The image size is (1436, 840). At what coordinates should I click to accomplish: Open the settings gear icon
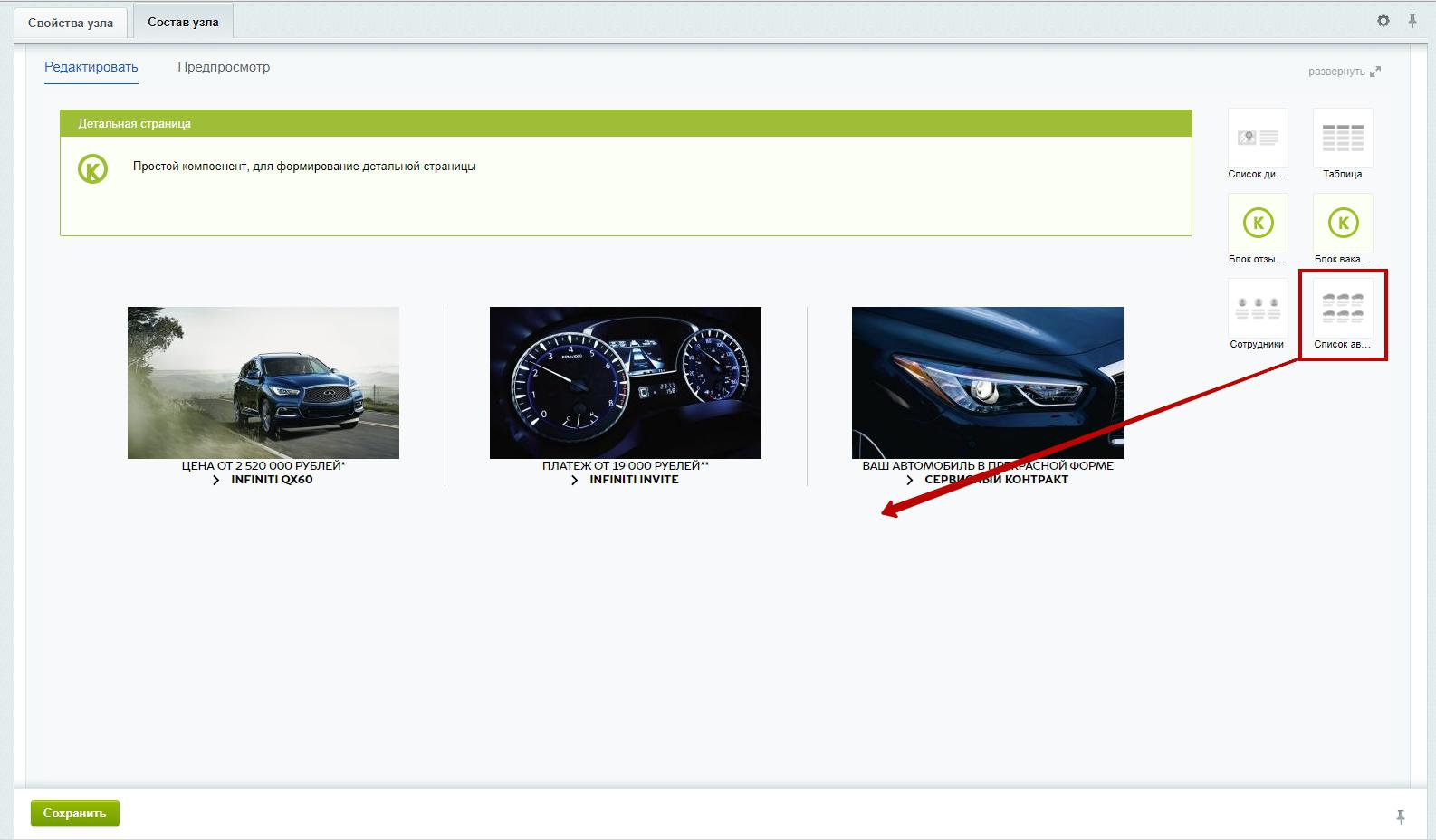1383,20
